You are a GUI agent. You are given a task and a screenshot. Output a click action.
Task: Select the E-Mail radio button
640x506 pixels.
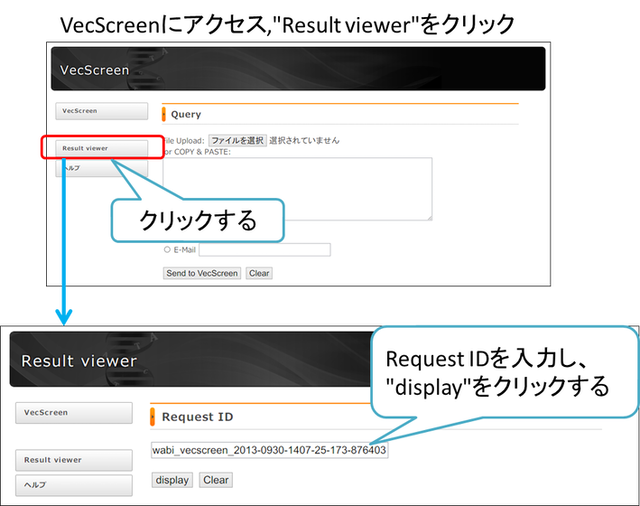pyautogui.click(x=167, y=250)
